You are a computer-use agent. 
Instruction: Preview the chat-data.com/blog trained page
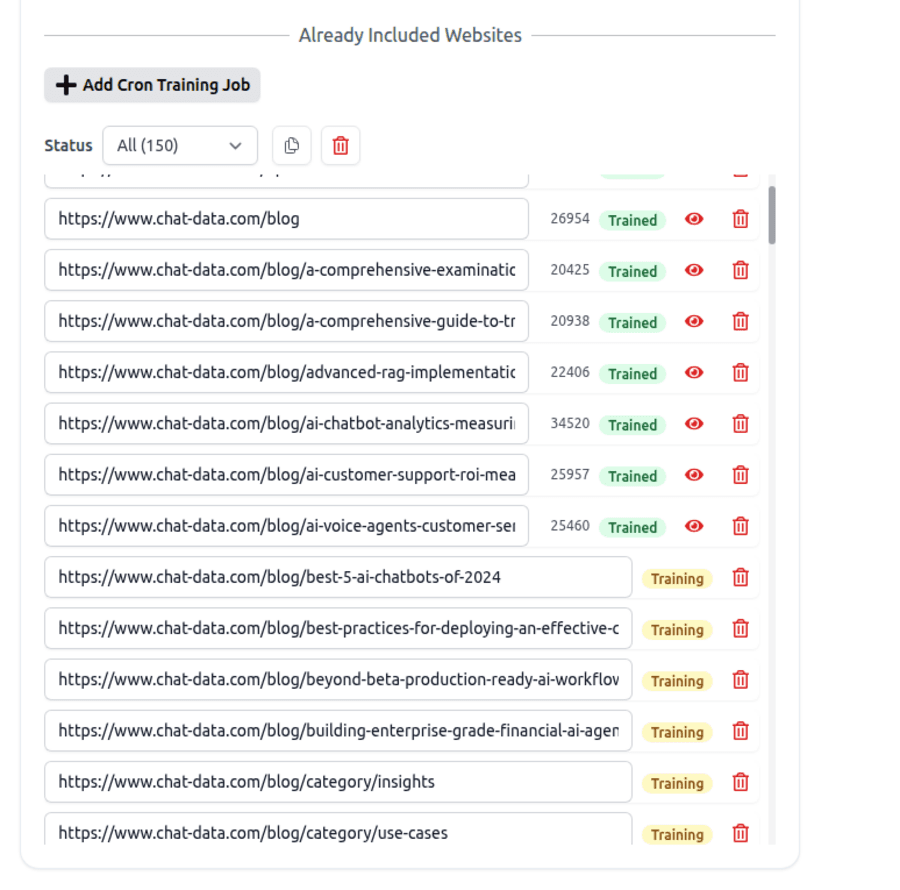tap(693, 219)
